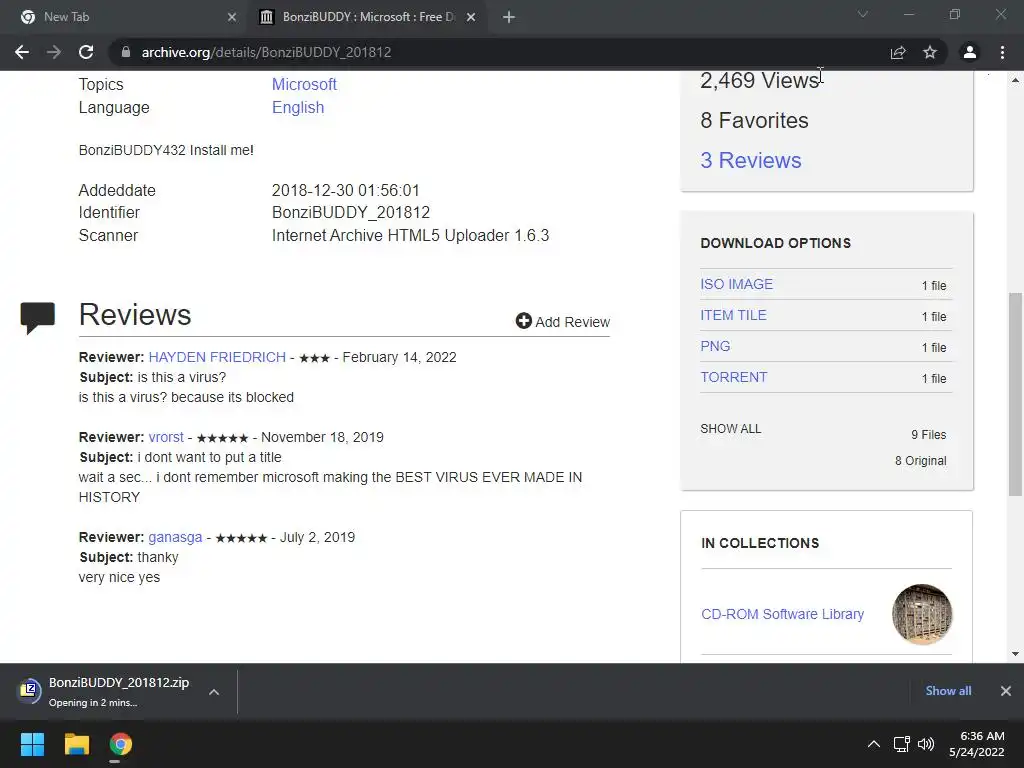This screenshot has height=768, width=1024.
Task: Reload the archive.org page
Action: (86, 52)
